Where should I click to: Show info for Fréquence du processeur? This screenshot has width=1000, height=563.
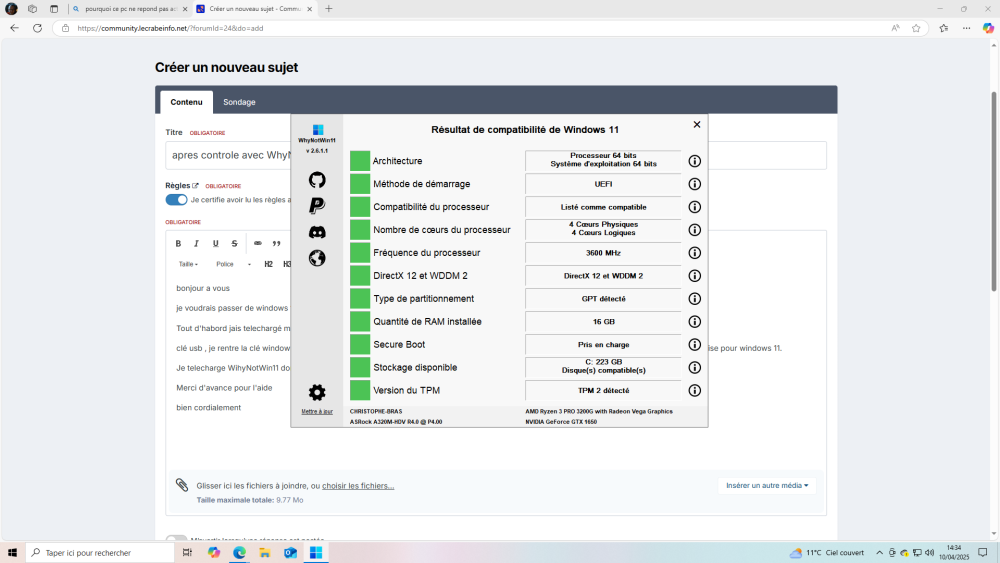pos(695,252)
